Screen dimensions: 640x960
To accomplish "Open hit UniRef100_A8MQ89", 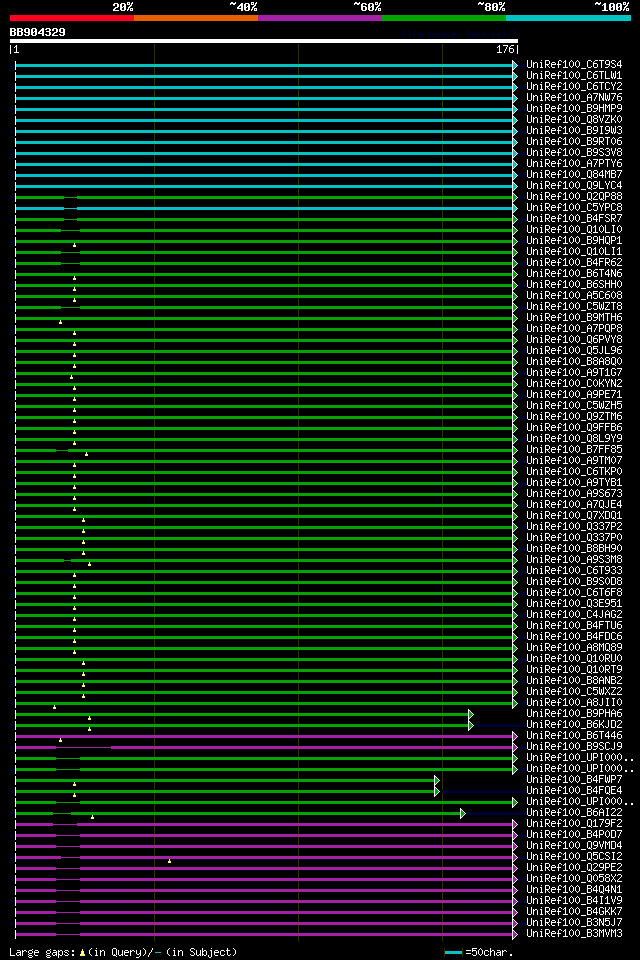I will (x=574, y=648).
